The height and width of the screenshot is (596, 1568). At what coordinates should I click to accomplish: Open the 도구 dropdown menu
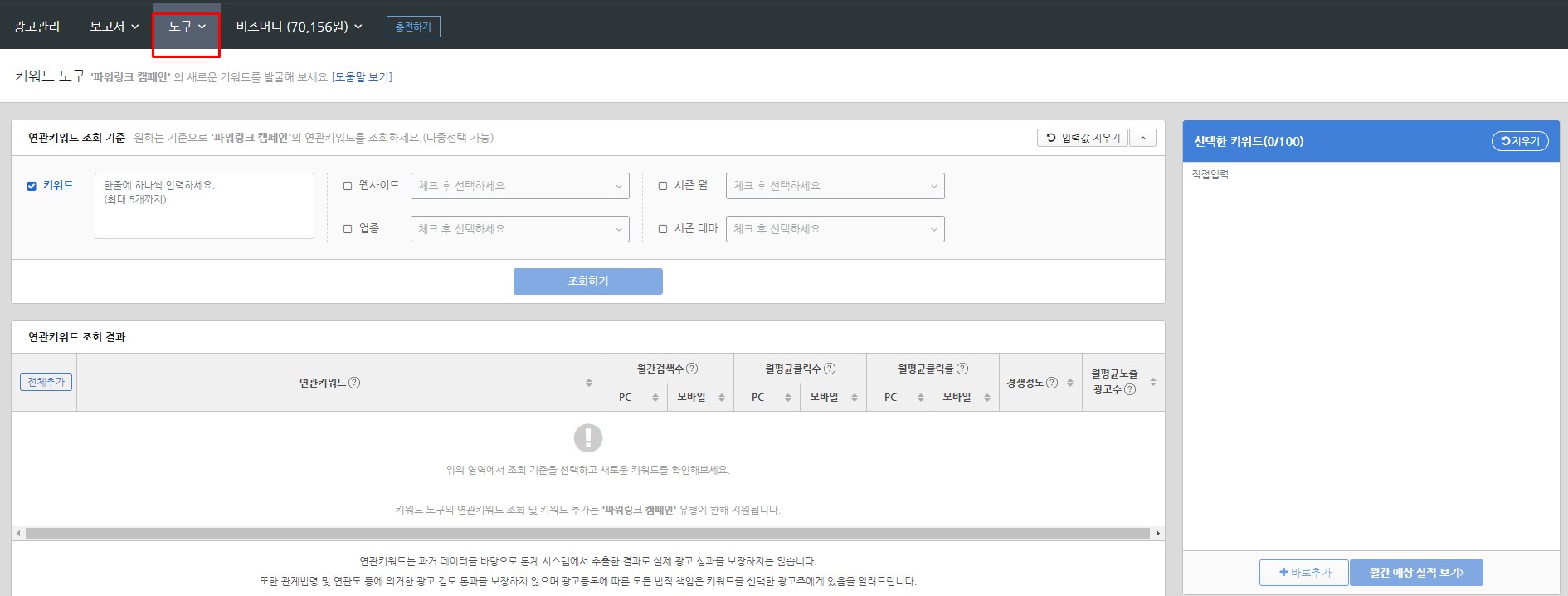[187, 27]
